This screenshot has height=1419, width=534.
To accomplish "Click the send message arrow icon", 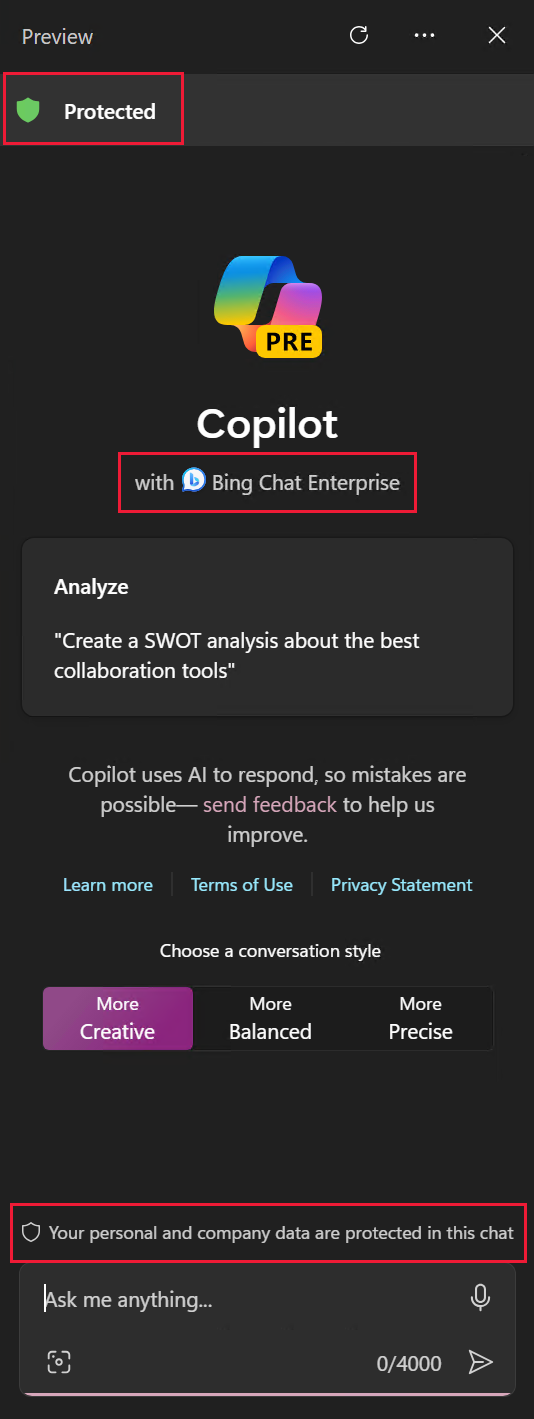I will [481, 1362].
